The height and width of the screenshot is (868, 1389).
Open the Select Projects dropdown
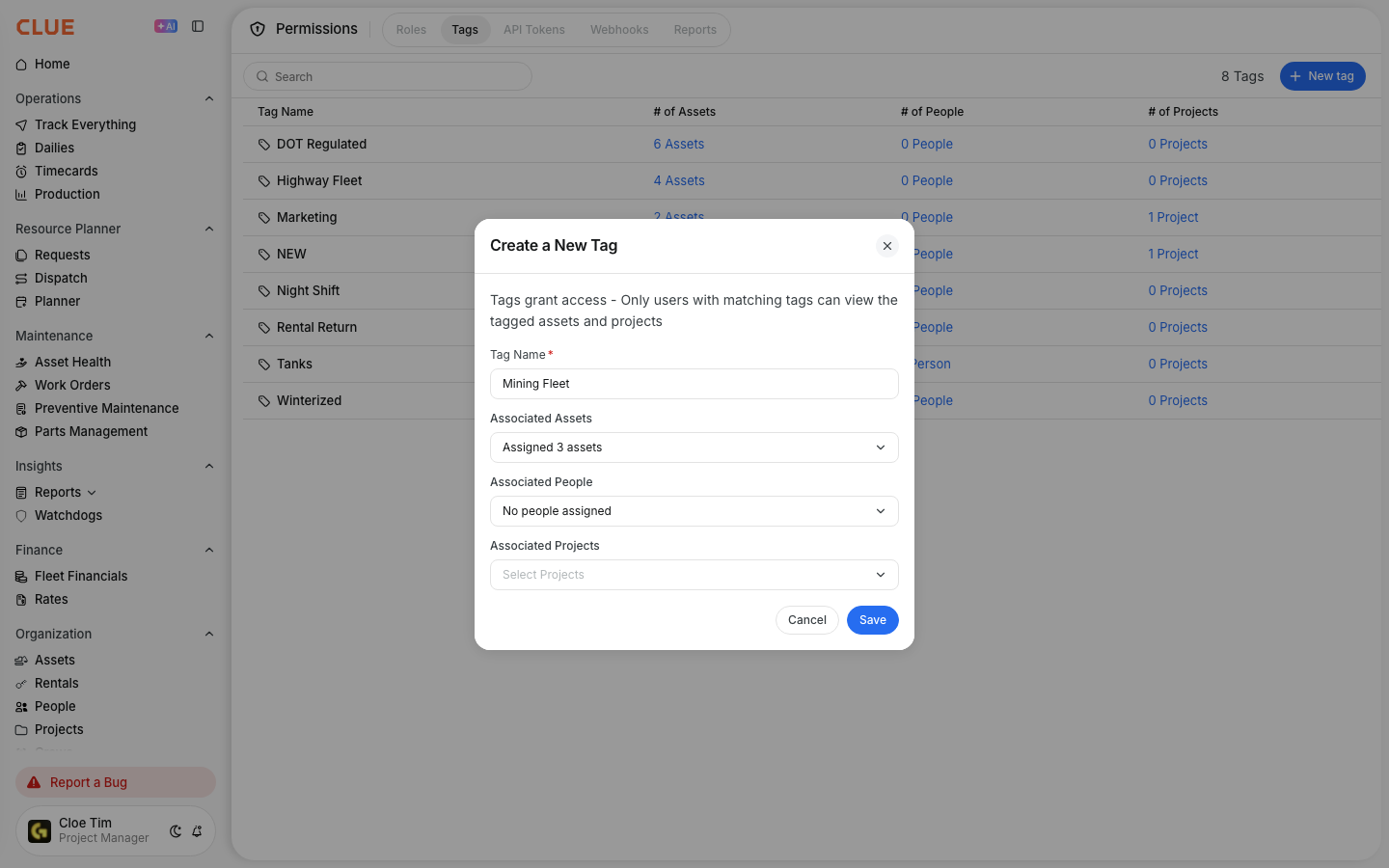[694, 575]
